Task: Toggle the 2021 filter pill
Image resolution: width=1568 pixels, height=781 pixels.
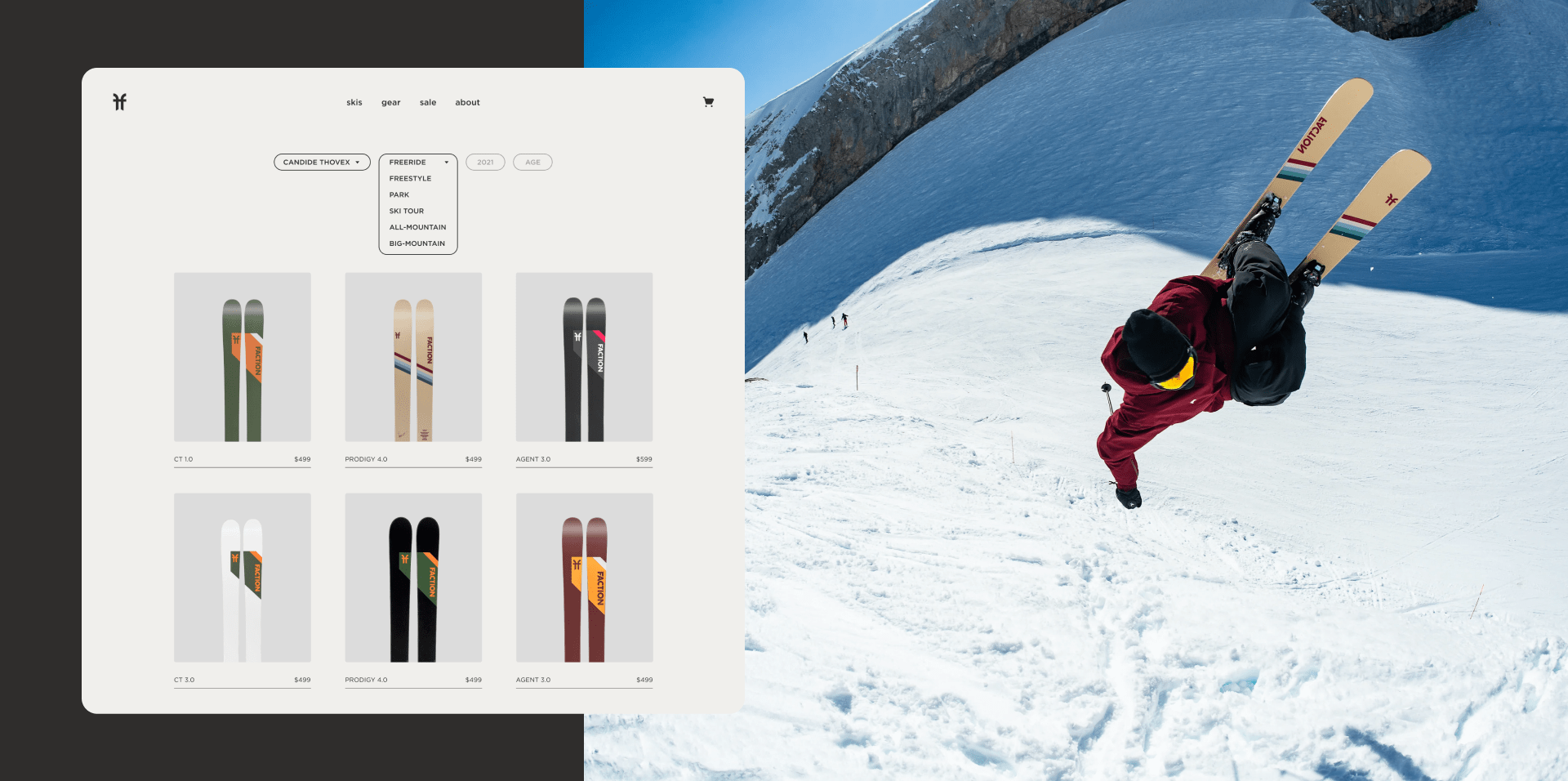Action: click(485, 163)
